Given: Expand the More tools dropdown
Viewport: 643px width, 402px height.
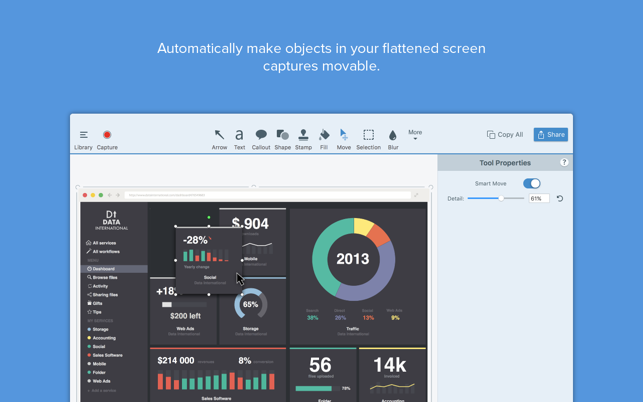Looking at the screenshot, I should coord(415,135).
